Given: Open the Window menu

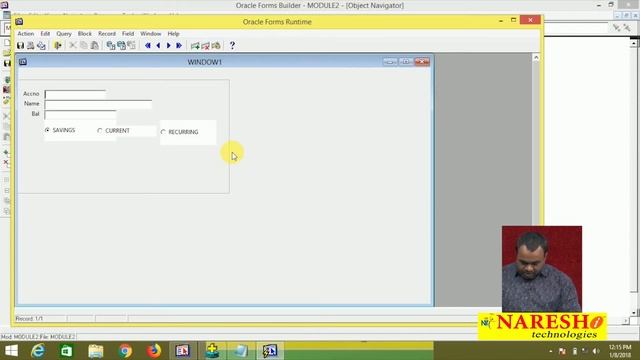Looking at the screenshot, I should [151, 33].
